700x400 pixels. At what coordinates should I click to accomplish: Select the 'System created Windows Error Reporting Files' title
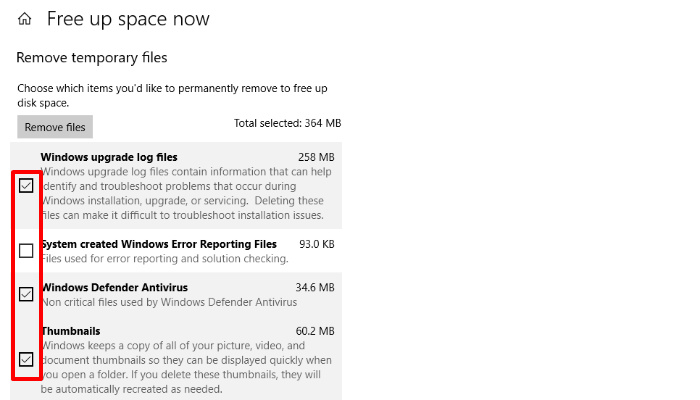tap(159, 244)
